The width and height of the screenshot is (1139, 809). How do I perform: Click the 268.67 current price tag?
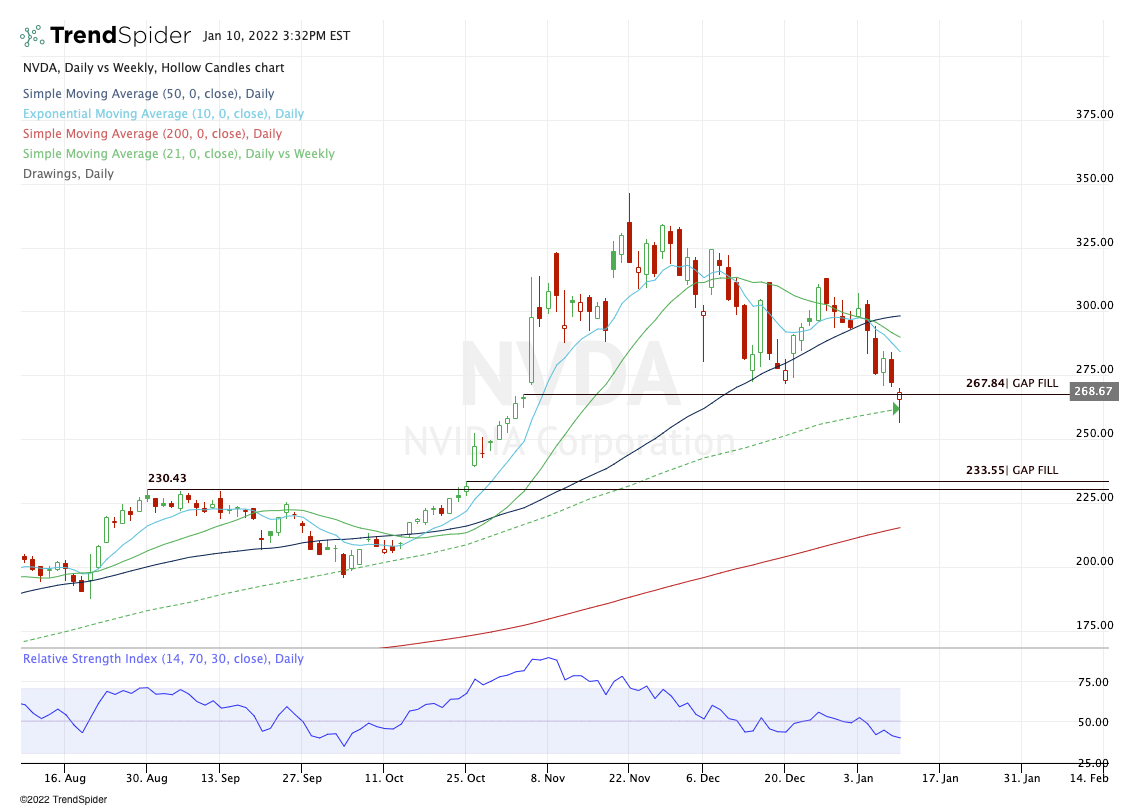[1093, 392]
